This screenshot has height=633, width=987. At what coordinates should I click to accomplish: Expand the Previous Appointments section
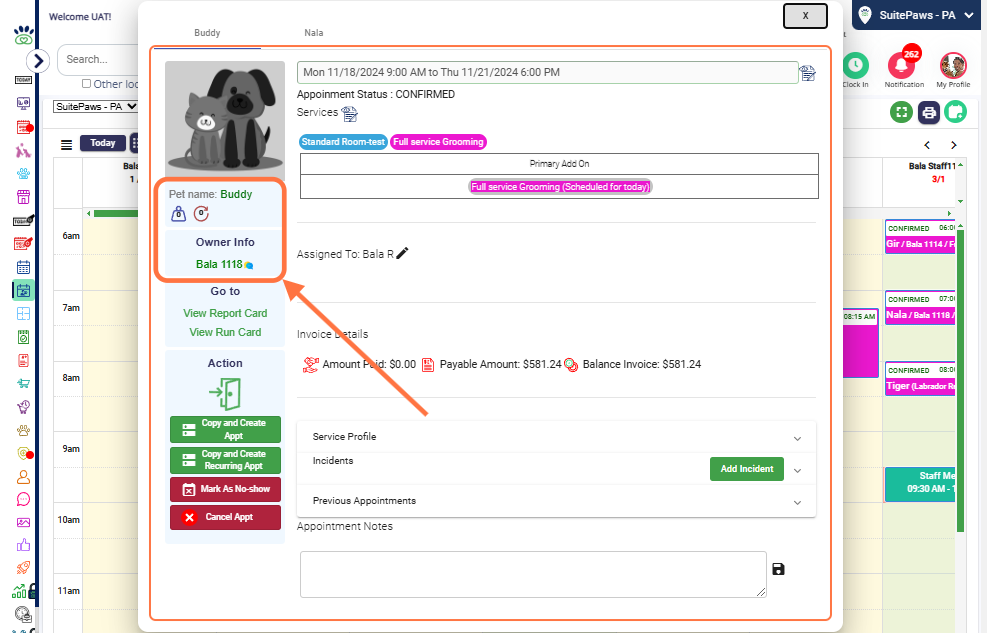click(797, 503)
